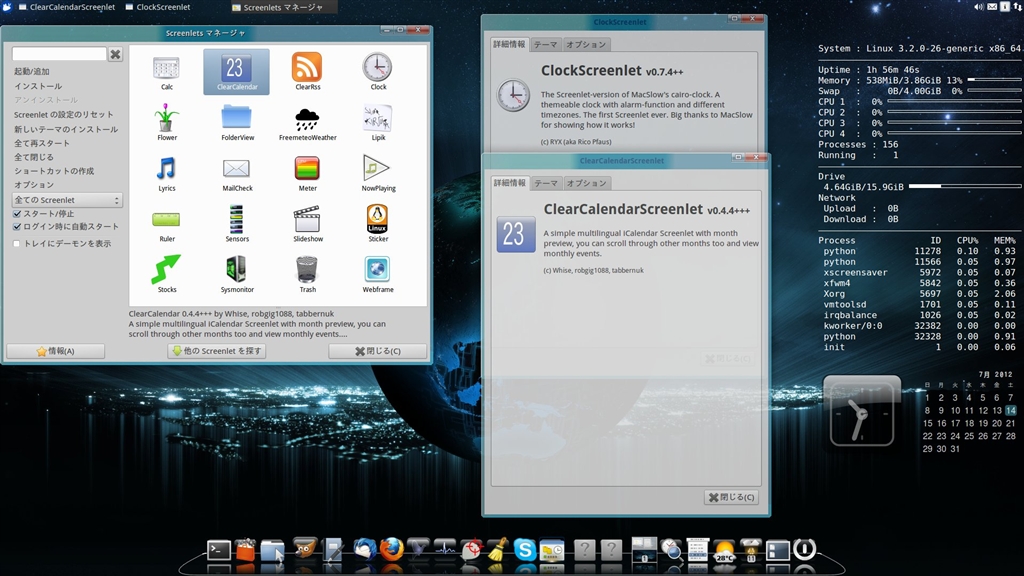Click the screenlet search text field
Viewport: 1024px width, 576px height.
pos(59,54)
